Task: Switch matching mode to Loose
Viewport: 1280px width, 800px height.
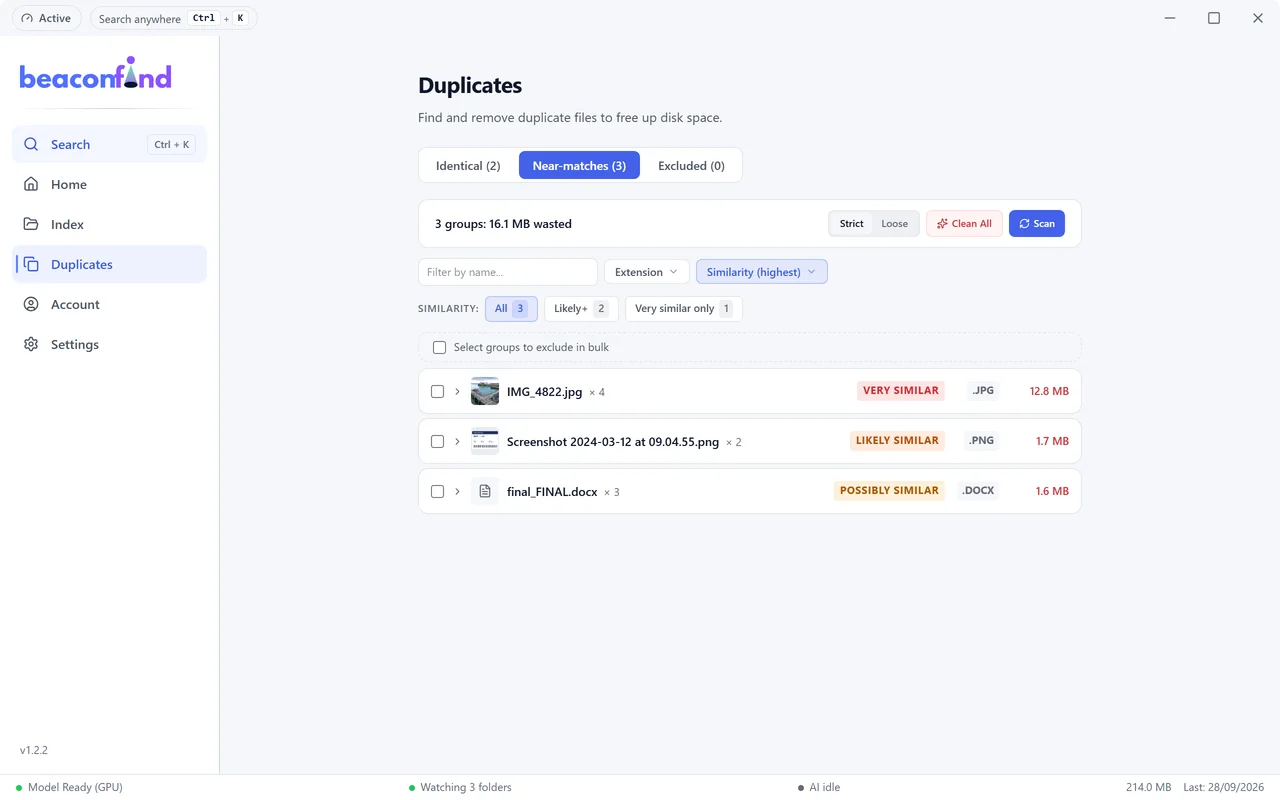Action: click(x=895, y=223)
